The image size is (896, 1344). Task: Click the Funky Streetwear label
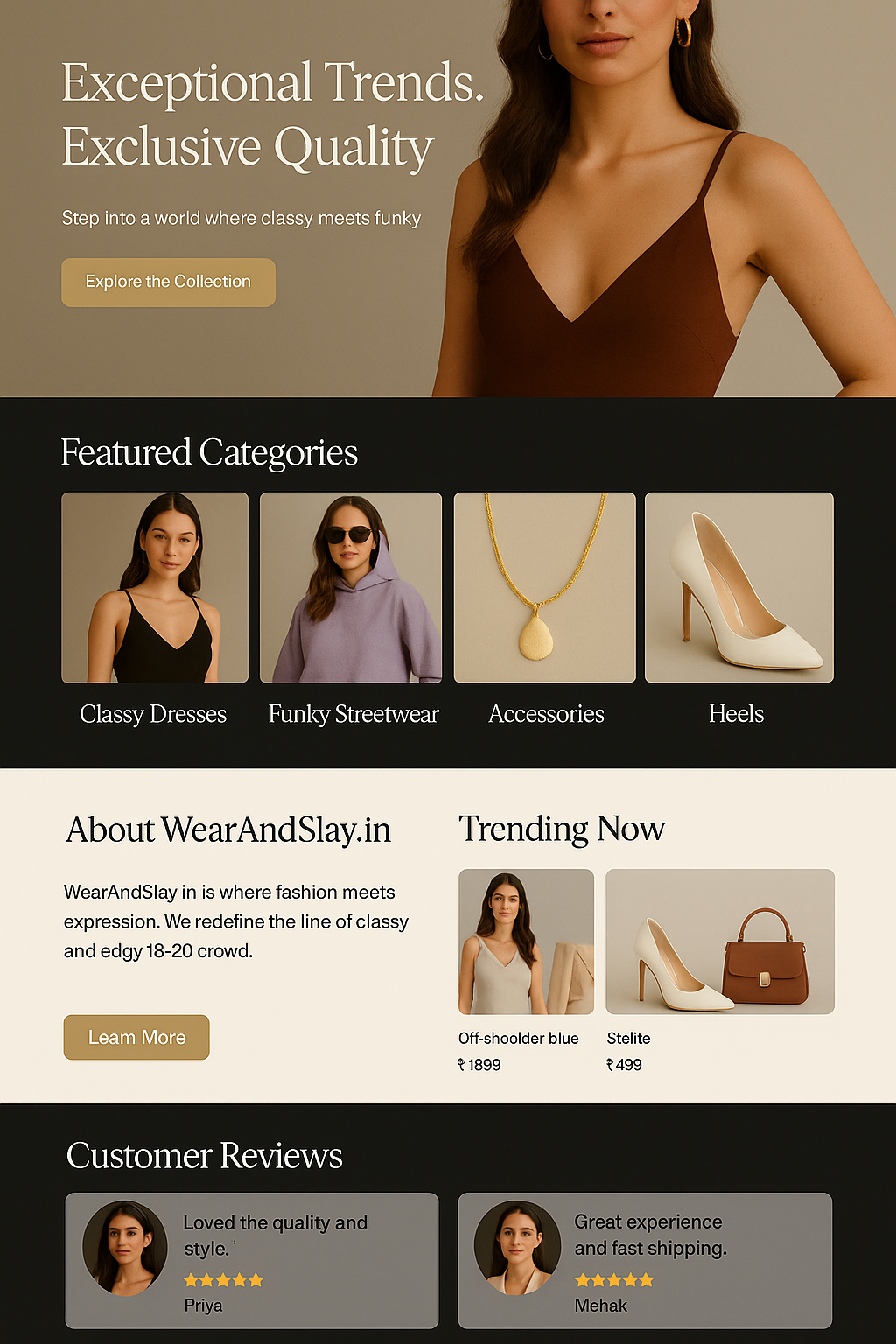coord(353,714)
